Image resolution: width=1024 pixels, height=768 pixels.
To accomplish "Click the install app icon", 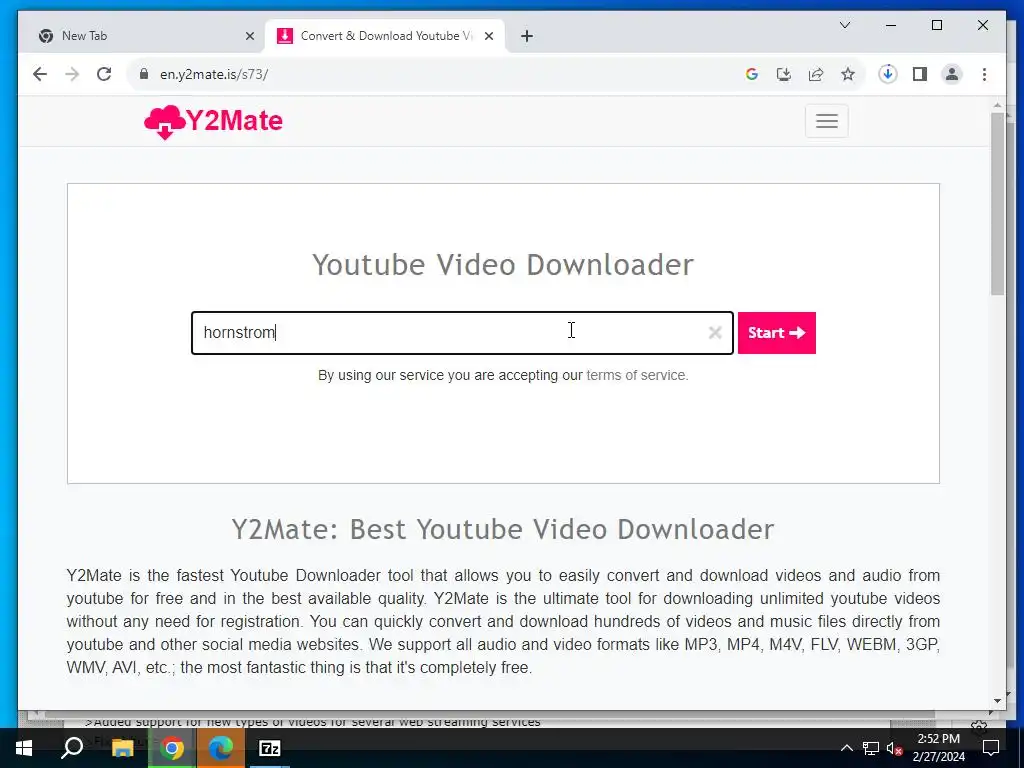I will tap(784, 74).
